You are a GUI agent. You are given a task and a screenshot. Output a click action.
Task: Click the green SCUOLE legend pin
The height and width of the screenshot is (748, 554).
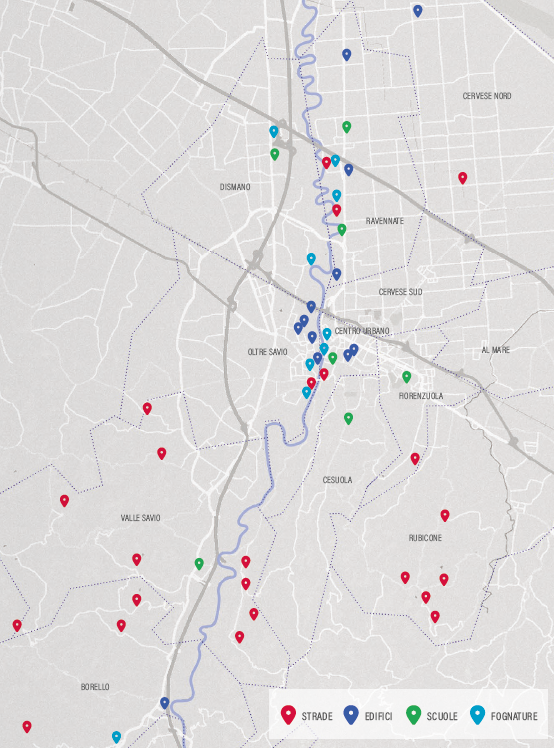pos(413,715)
